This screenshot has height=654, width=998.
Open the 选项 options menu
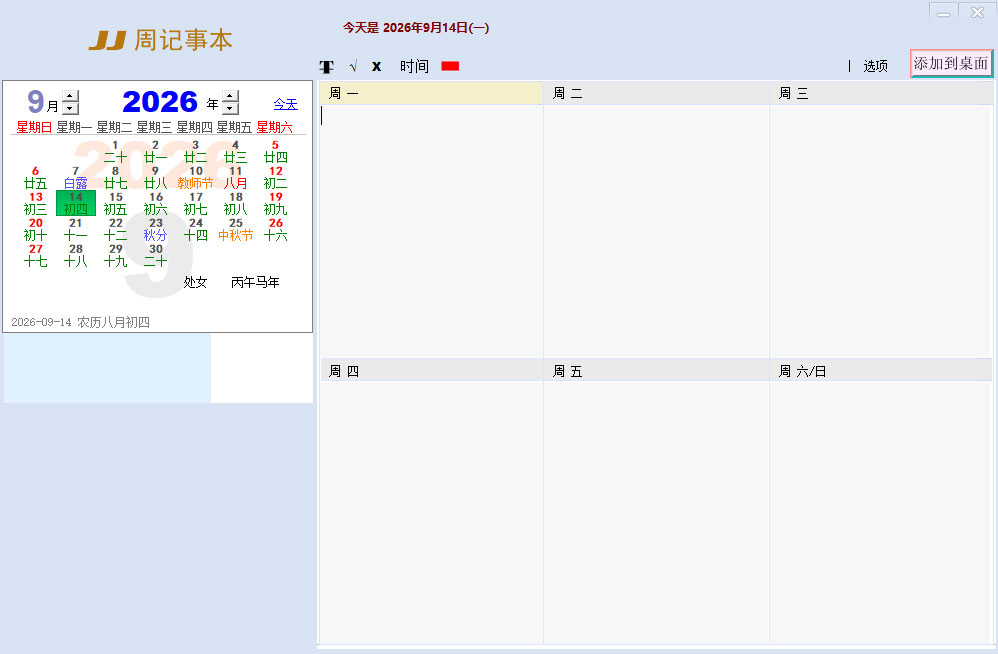(875, 66)
